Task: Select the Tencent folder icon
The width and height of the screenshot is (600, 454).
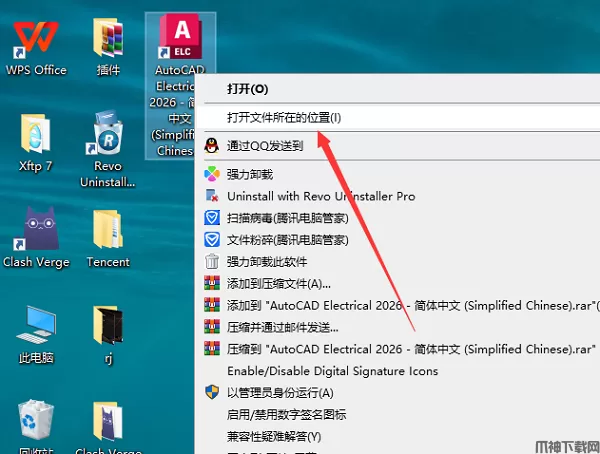Action: point(108,229)
